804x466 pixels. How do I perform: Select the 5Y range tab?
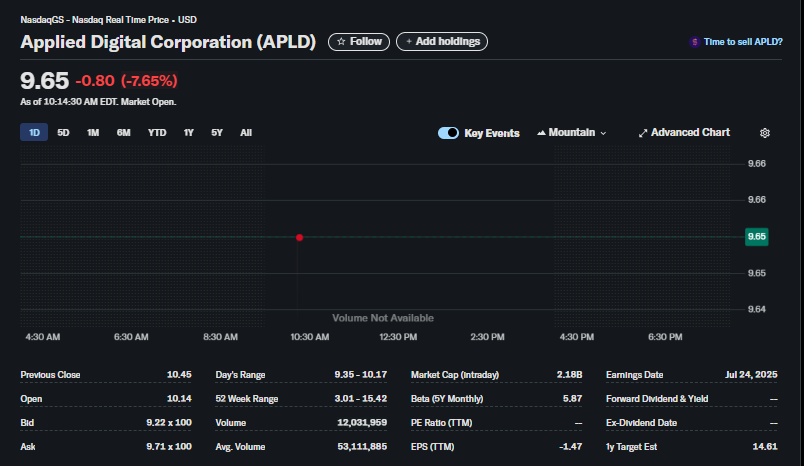217,132
